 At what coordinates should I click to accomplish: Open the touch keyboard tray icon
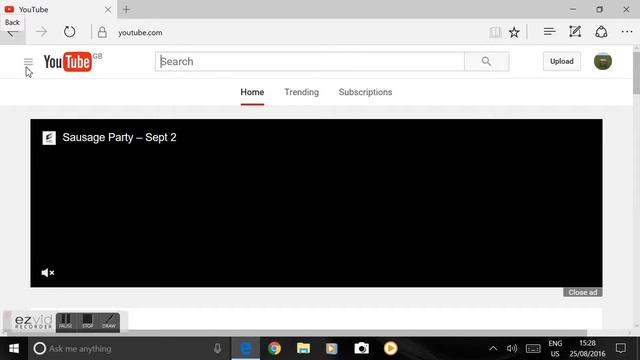(x=533, y=349)
